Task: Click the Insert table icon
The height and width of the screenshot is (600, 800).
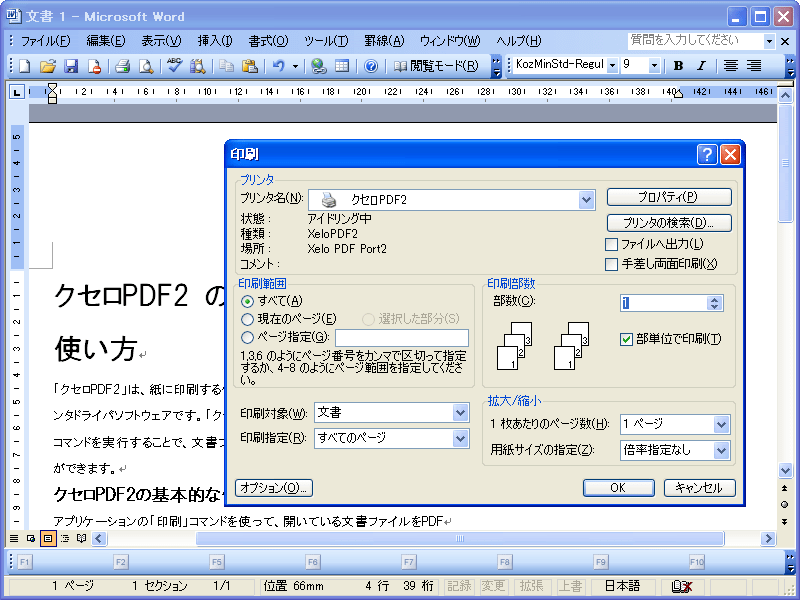Action: (342, 66)
